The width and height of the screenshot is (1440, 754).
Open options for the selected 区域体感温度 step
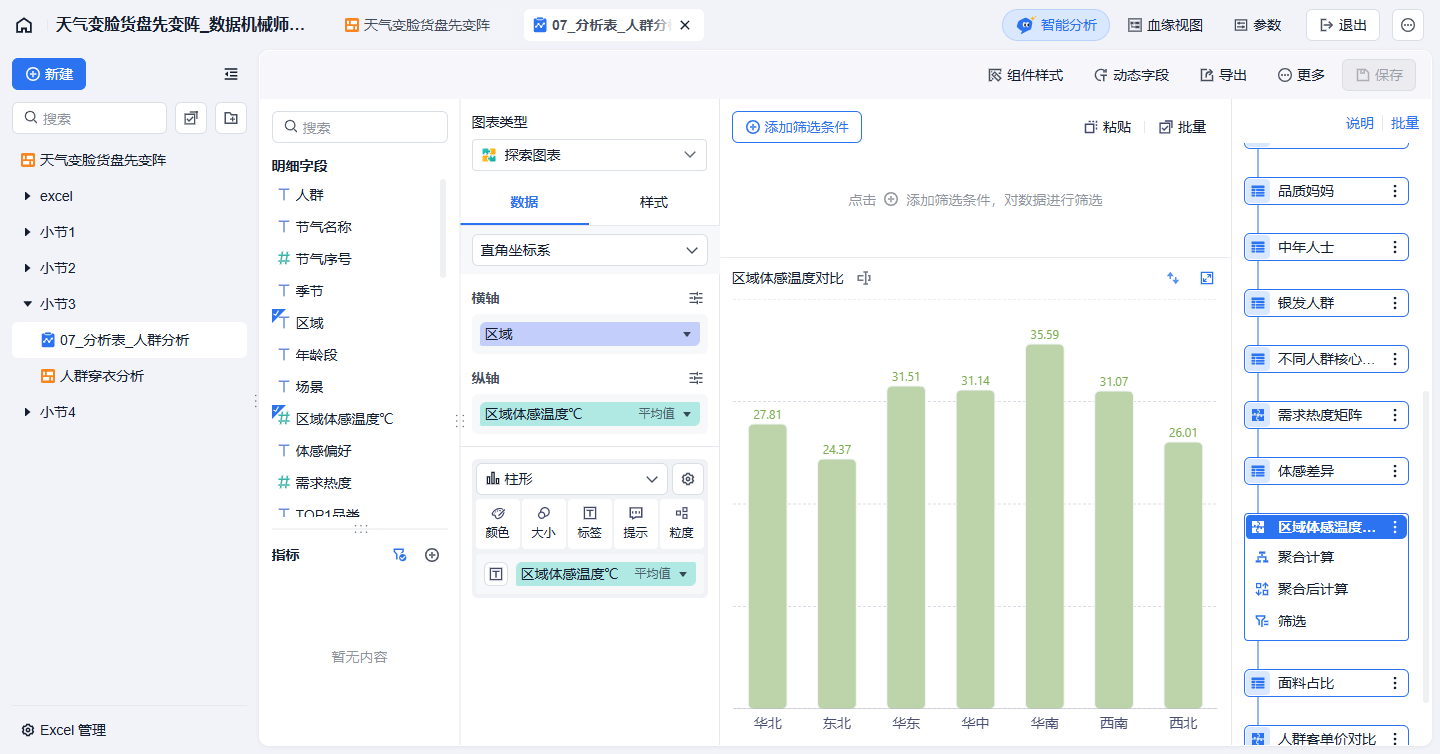click(x=1395, y=527)
